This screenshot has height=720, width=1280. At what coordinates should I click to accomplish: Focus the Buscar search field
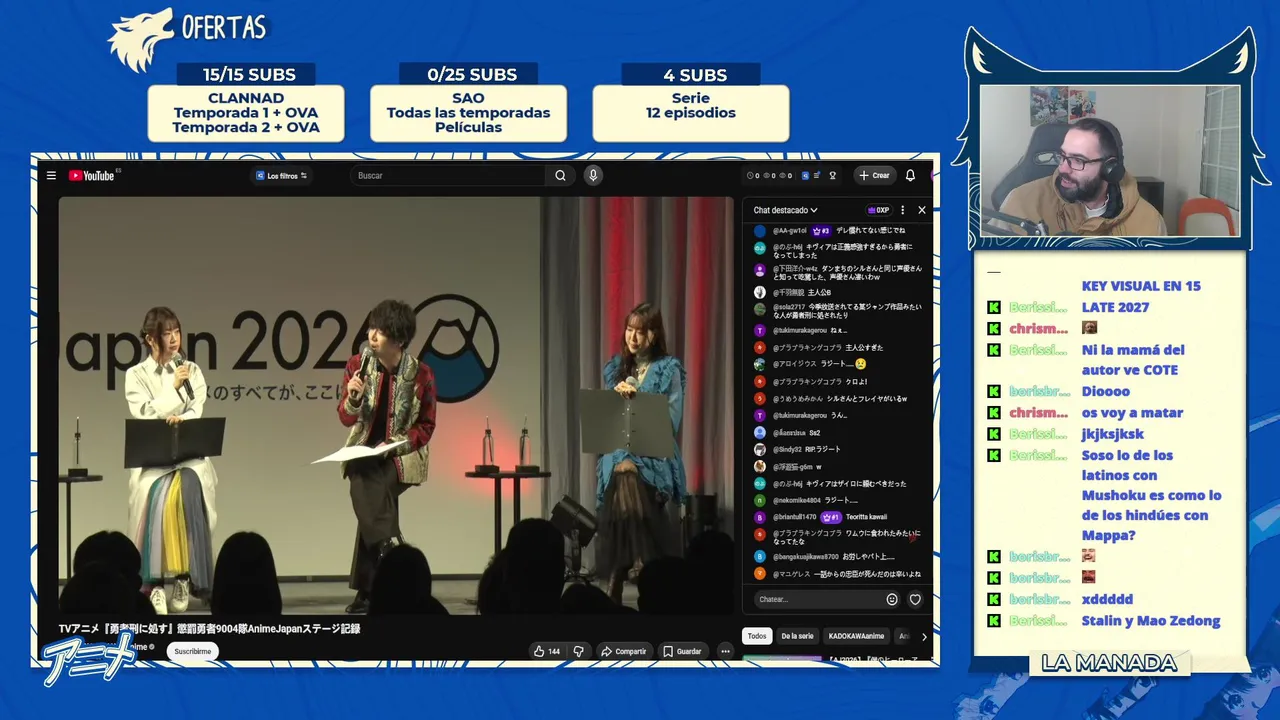tap(448, 176)
